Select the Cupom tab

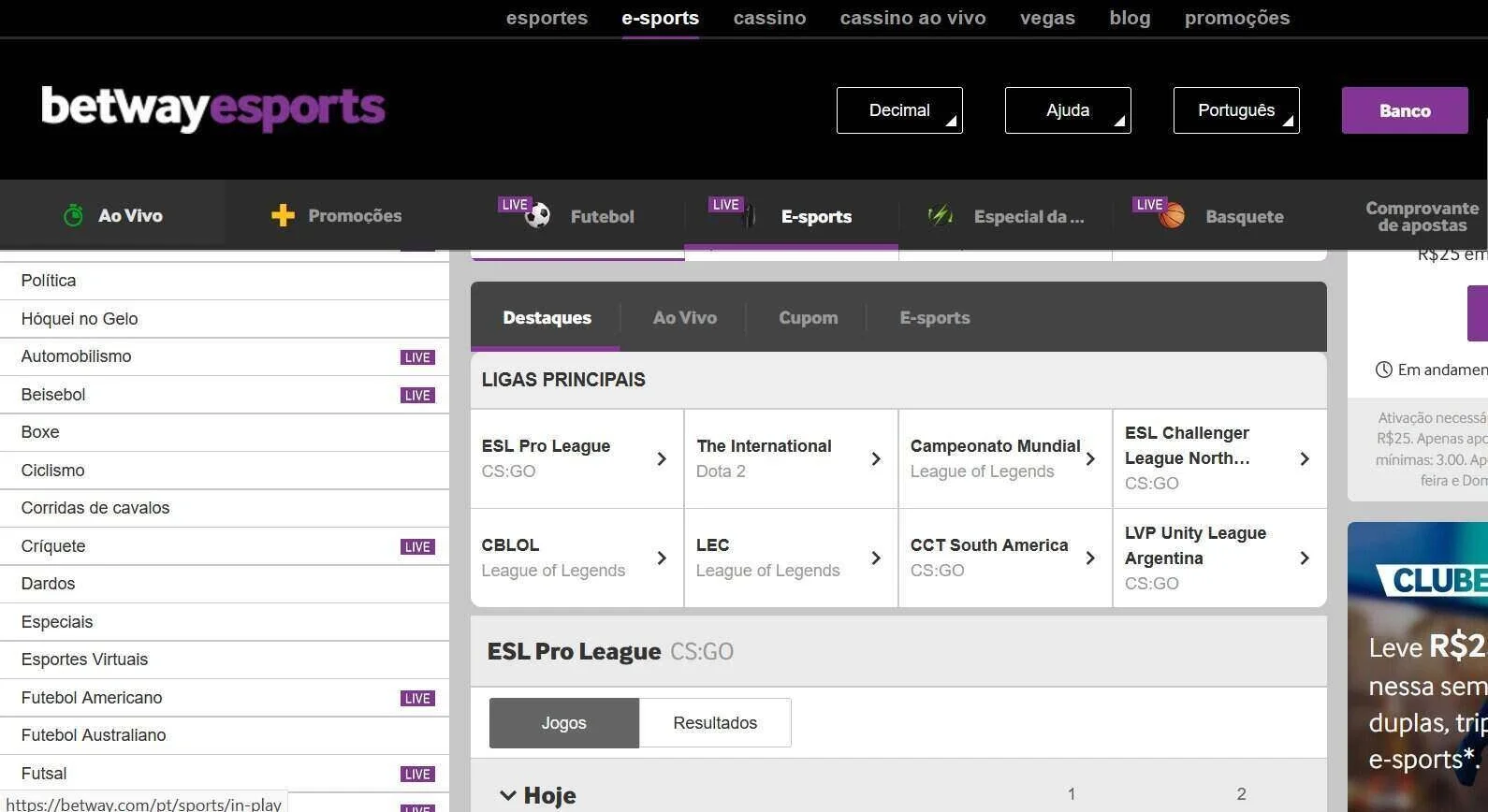pyautogui.click(x=808, y=317)
